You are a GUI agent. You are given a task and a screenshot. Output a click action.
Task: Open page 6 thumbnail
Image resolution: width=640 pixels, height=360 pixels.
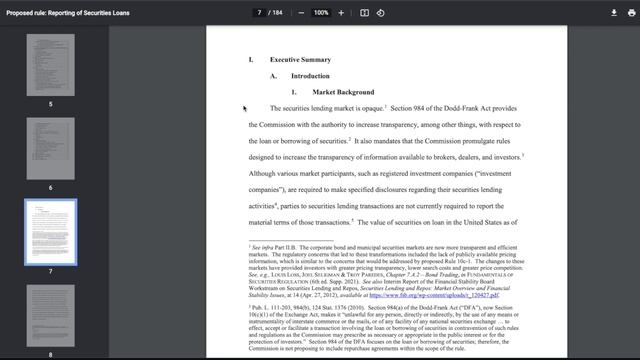(51, 149)
